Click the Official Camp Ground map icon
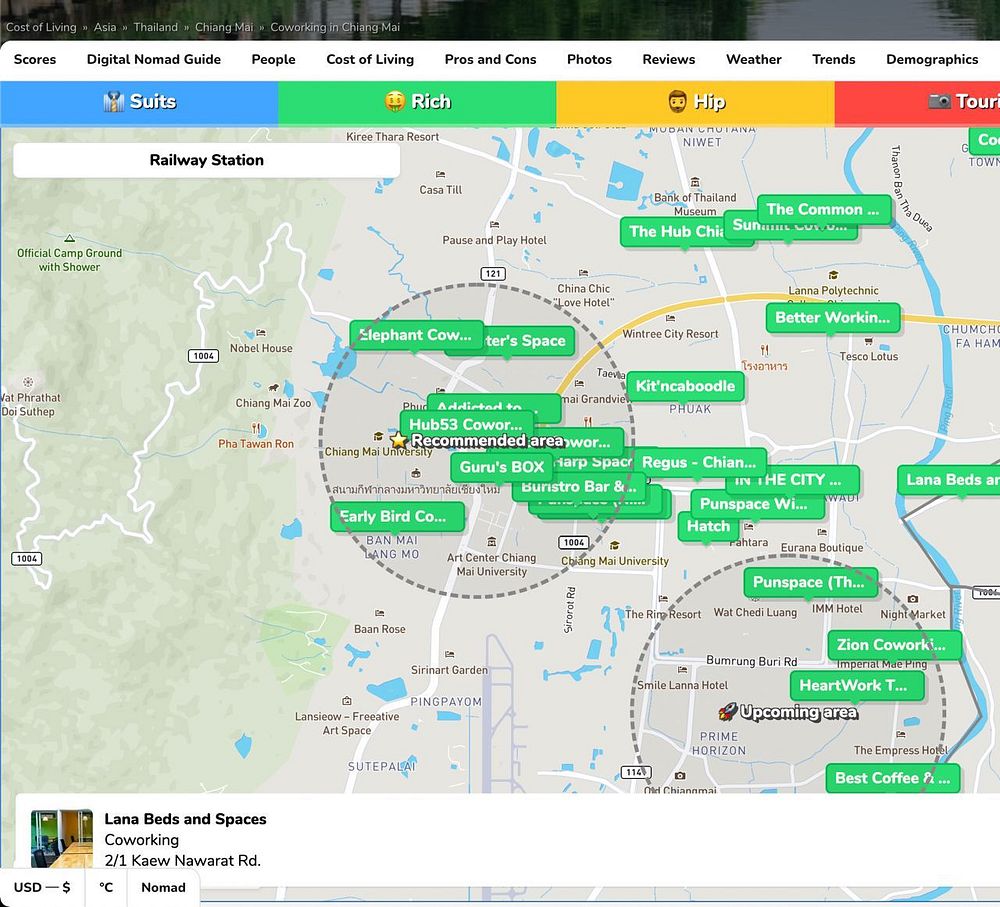This screenshot has height=907, width=1000. point(70,239)
